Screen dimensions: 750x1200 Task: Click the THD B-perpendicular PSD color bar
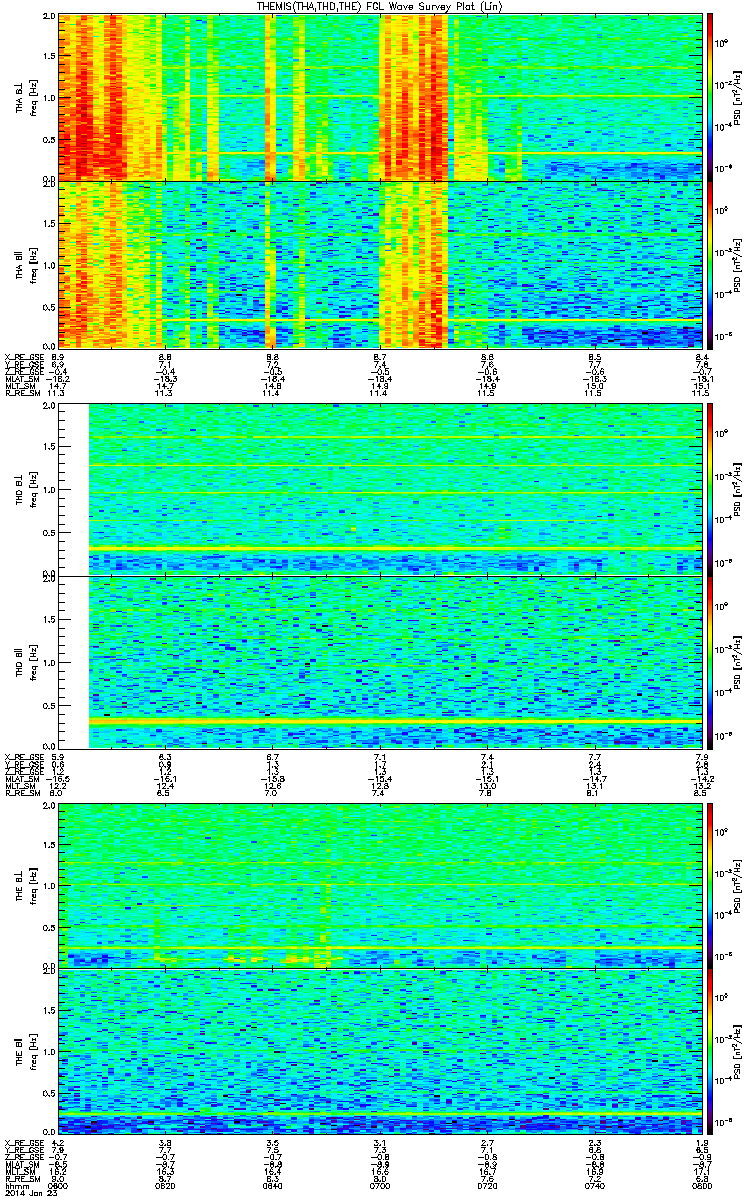[x=710, y=489]
